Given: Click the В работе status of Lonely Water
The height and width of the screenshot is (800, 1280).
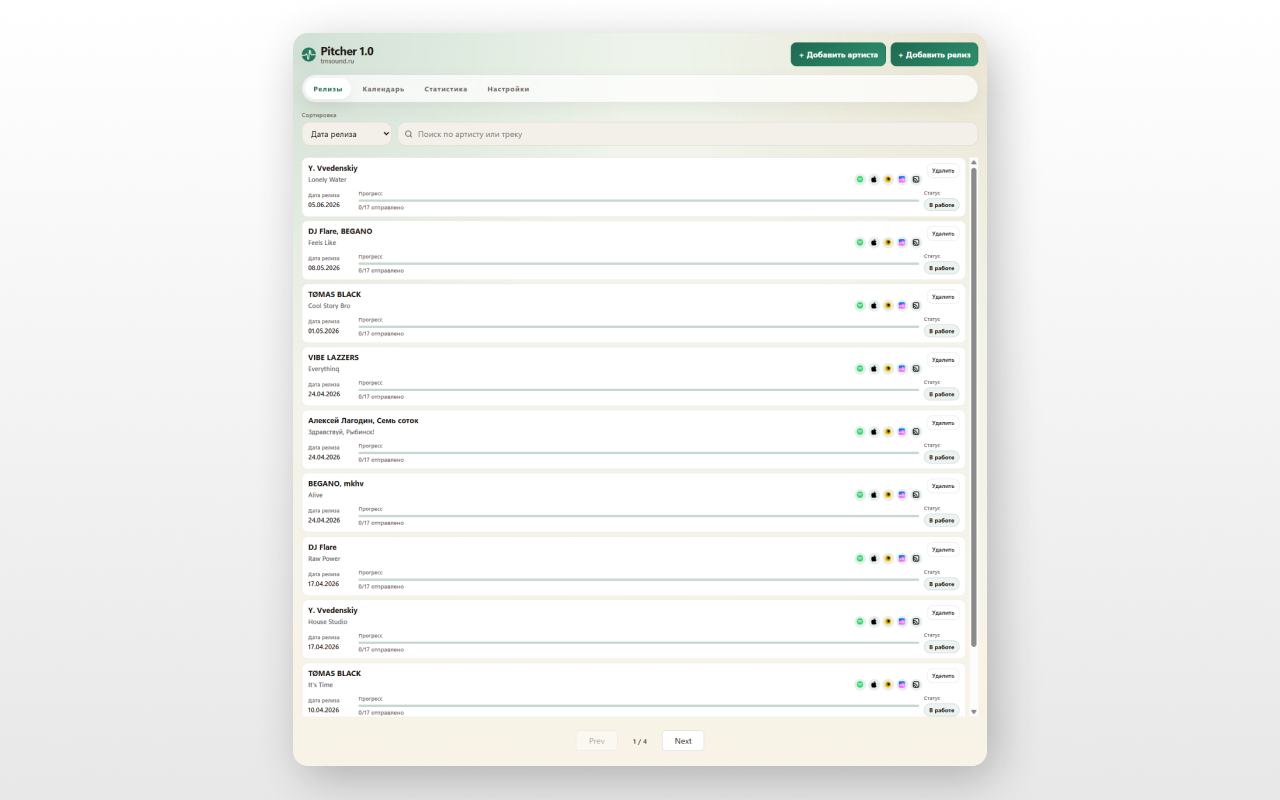Looking at the screenshot, I should [941, 205].
